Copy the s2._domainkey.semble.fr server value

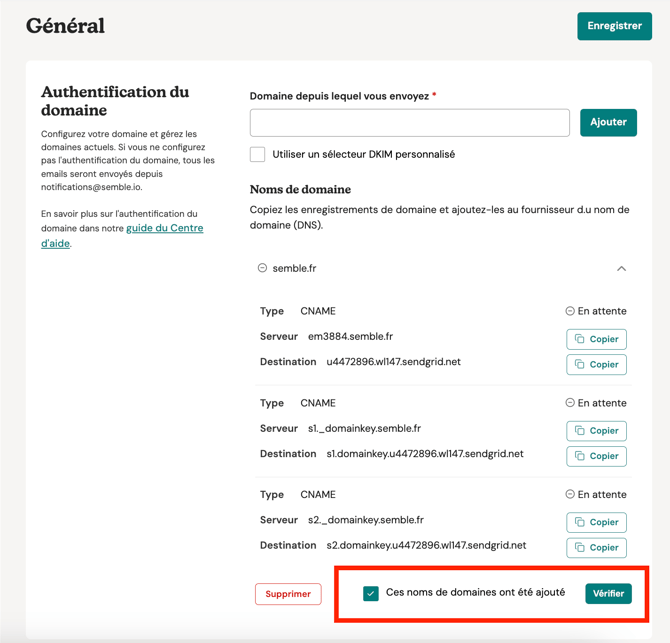[597, 522]
